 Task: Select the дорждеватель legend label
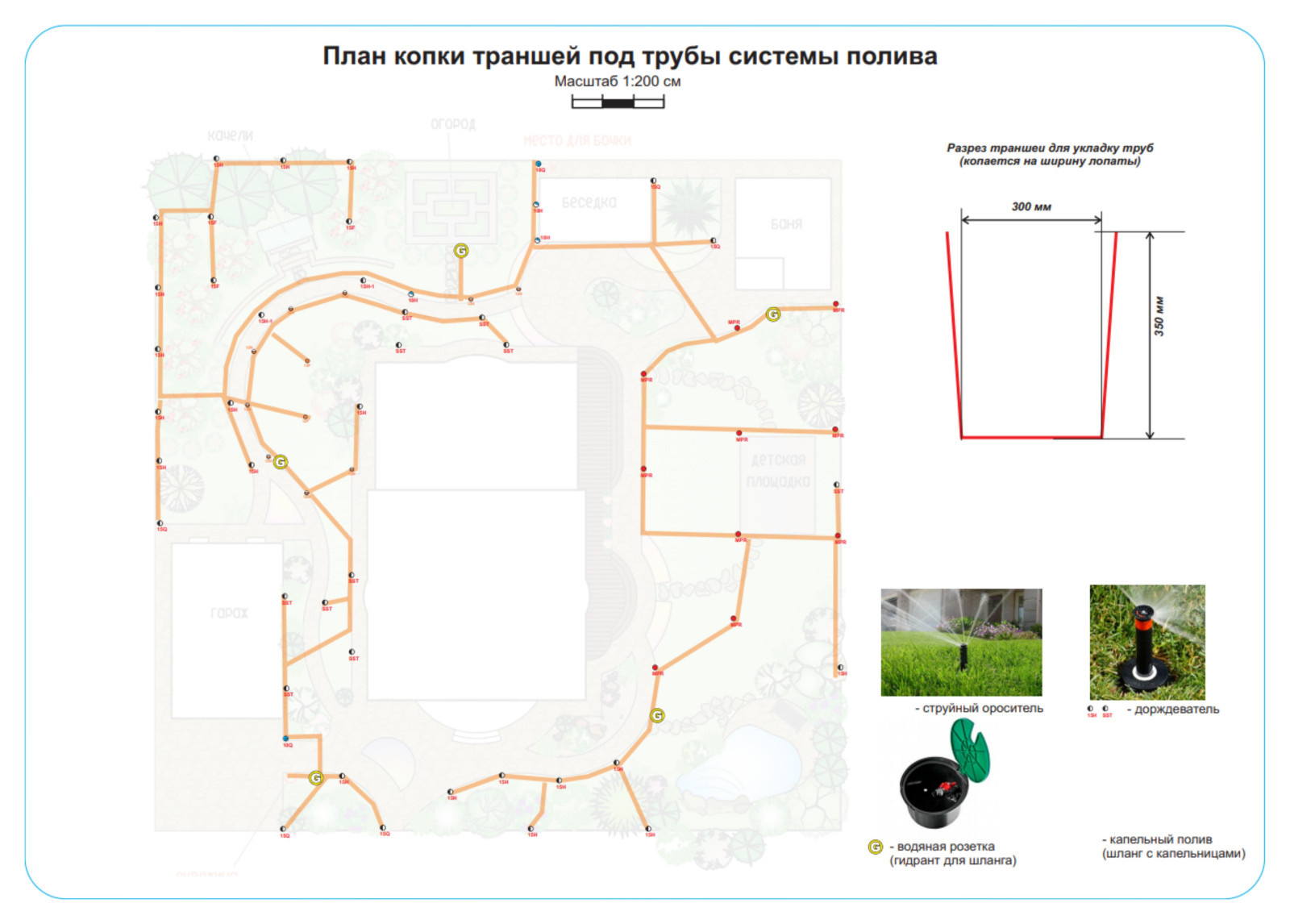[1175, 710]
